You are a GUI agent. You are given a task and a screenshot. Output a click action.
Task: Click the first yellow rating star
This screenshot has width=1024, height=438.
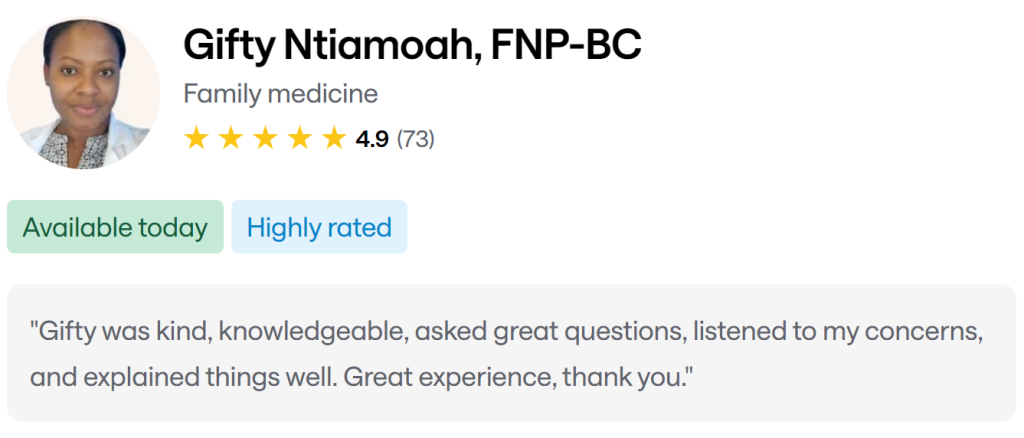tap(196, 138)
